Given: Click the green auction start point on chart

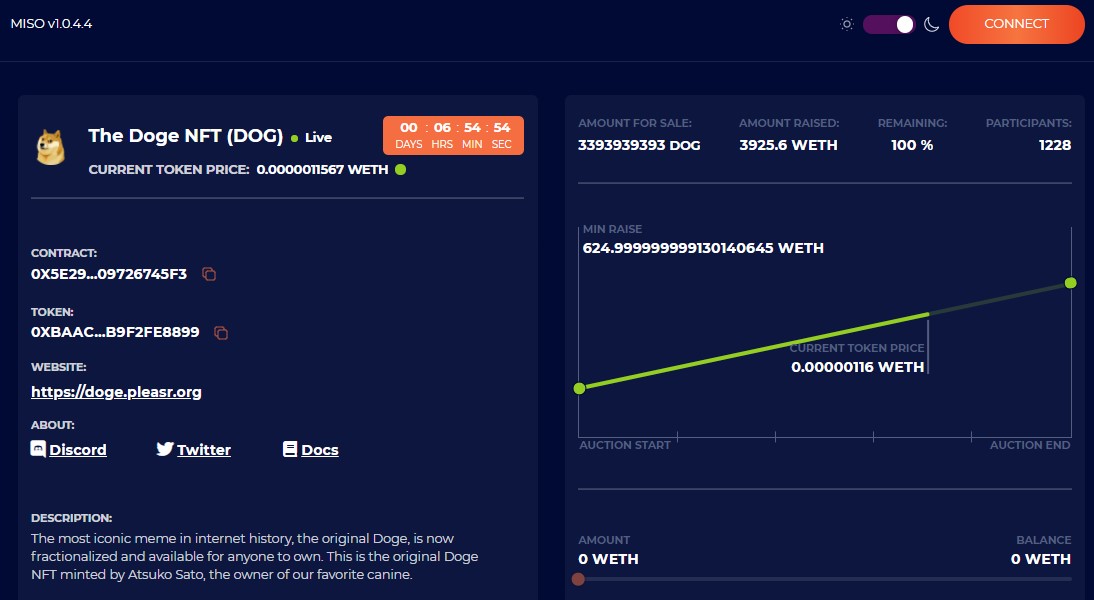Looking at the screenshot, I should point(579,389).
